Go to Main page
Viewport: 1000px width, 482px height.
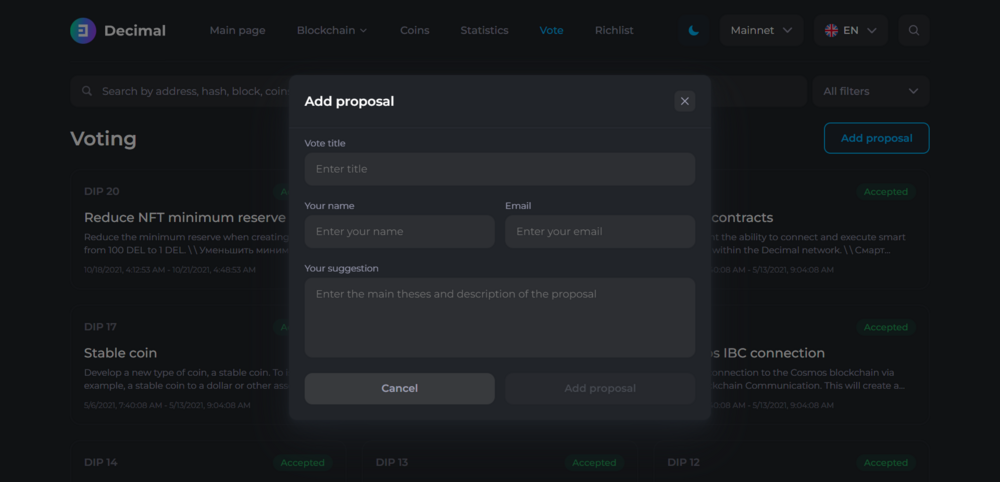click(x=237, y=30)
